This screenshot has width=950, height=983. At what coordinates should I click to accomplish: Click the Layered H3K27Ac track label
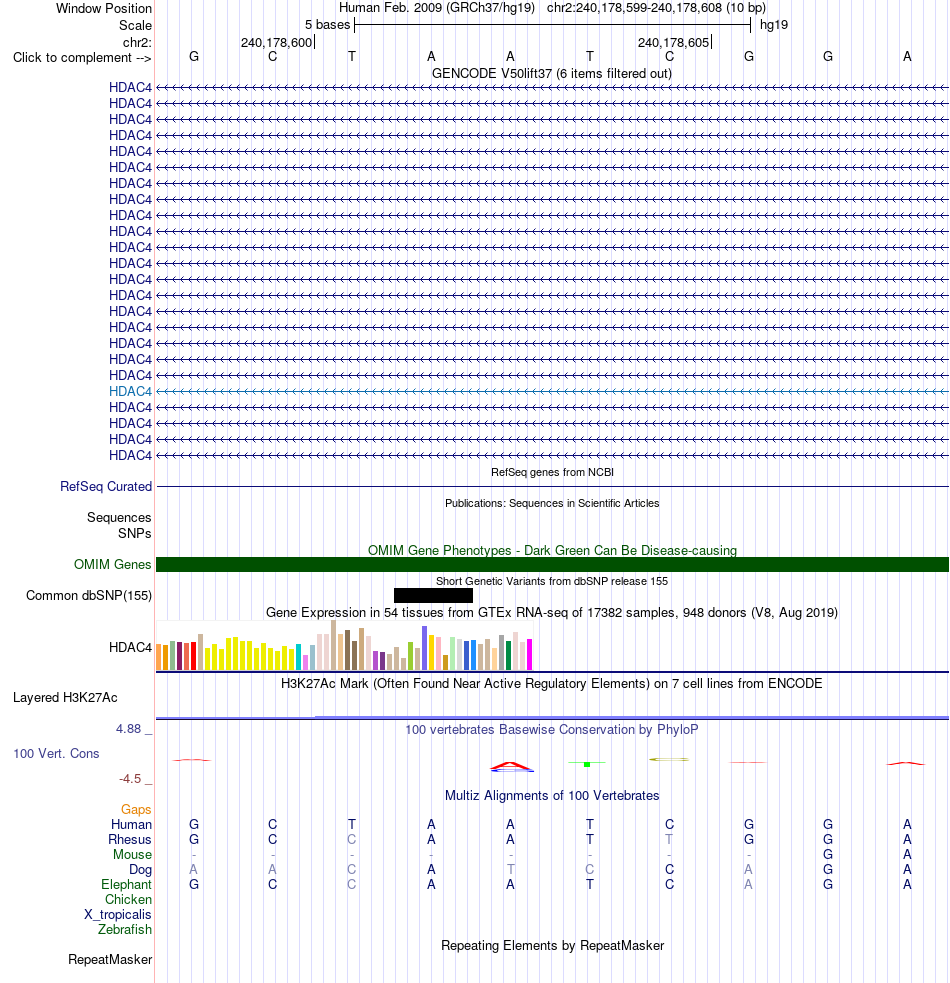coord(65,698)
